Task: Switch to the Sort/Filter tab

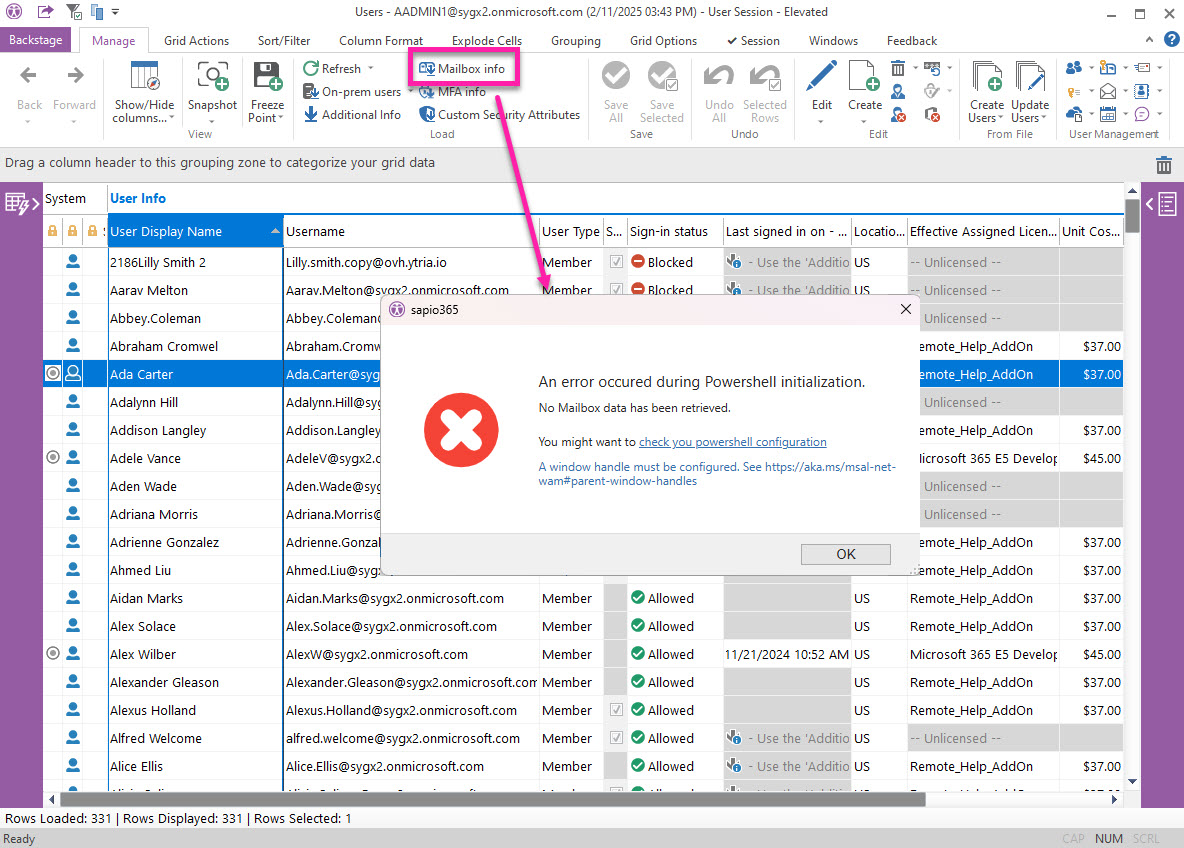Action: pos(284,41)
